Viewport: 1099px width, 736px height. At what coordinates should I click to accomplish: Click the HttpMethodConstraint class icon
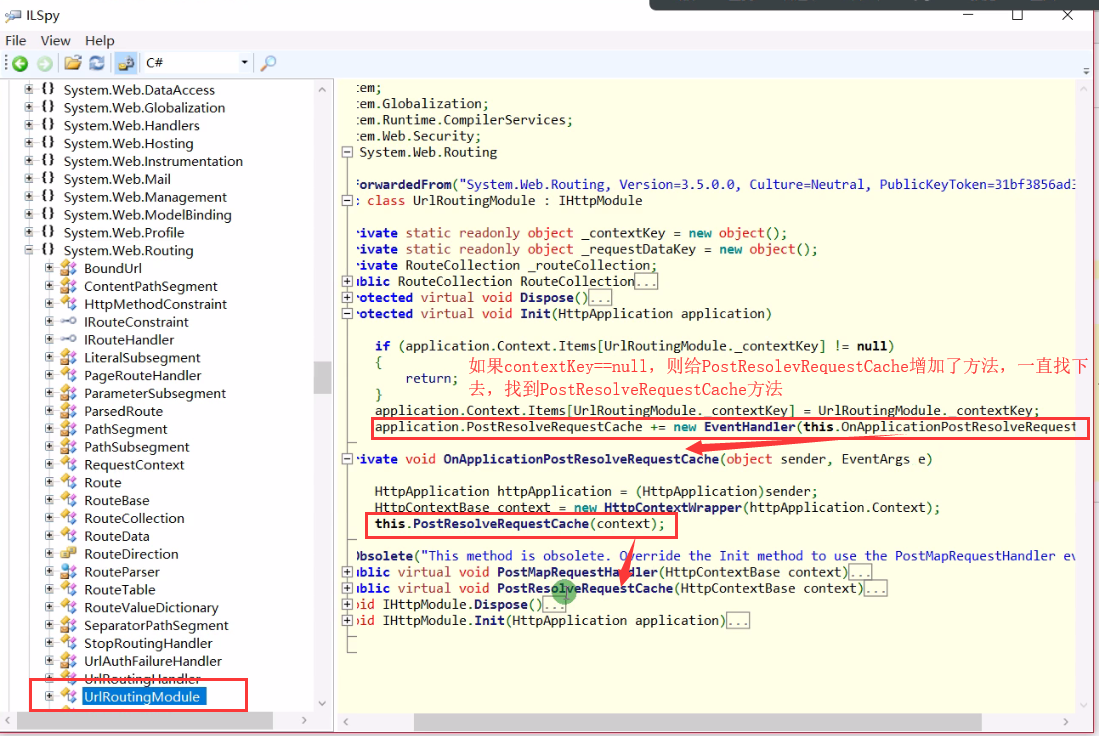(69, 304)
